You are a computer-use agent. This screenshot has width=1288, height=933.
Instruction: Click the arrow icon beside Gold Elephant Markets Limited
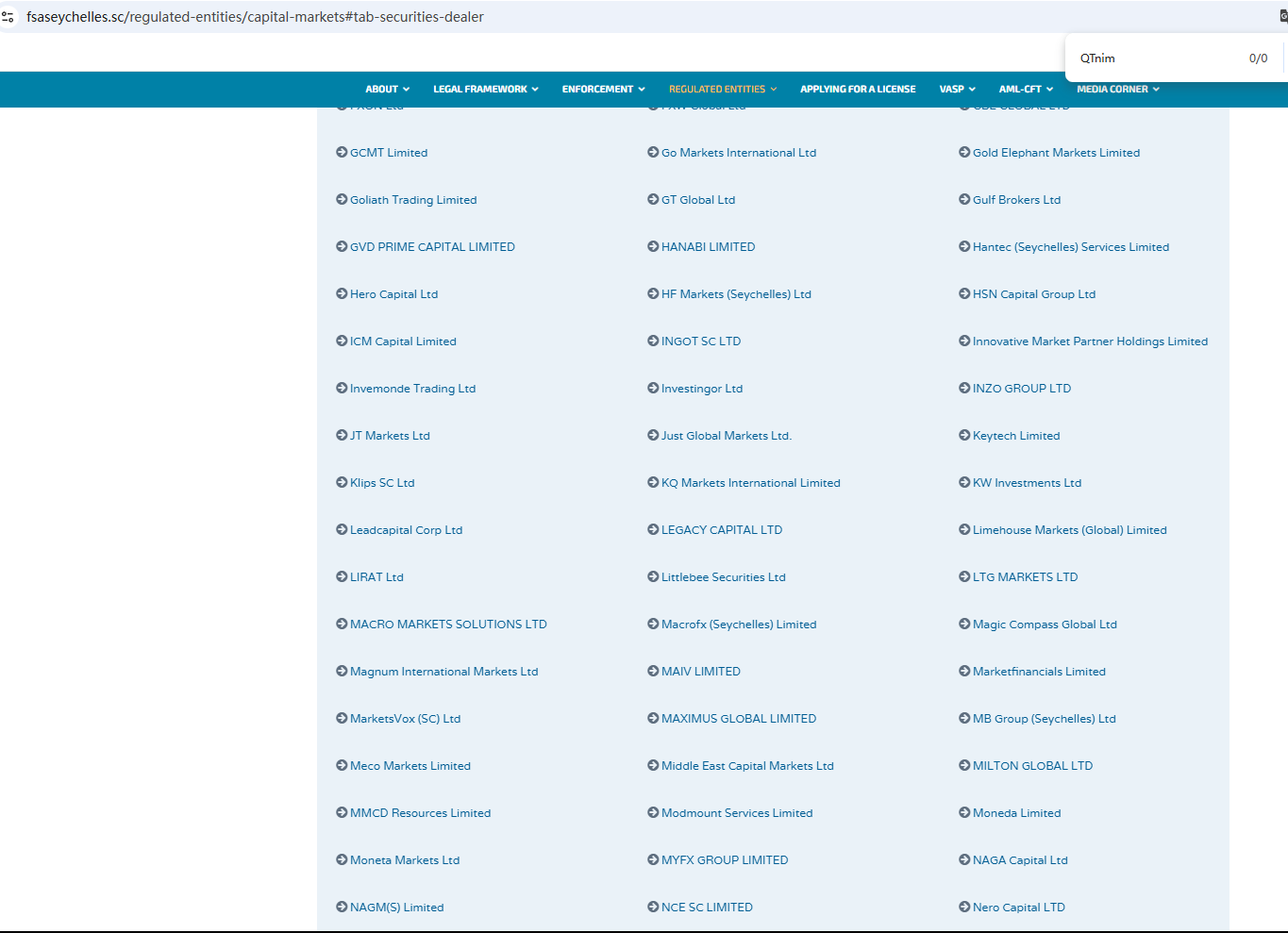[x=964, y=152]
